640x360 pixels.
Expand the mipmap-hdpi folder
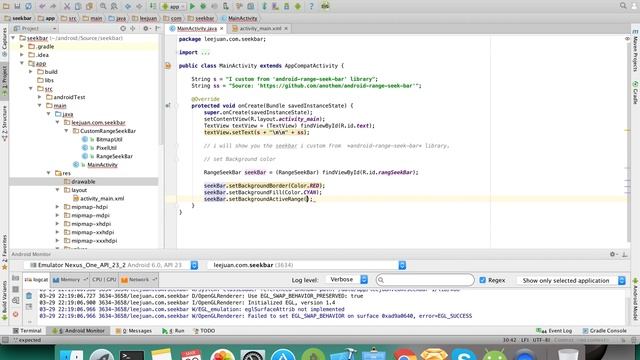58,207
